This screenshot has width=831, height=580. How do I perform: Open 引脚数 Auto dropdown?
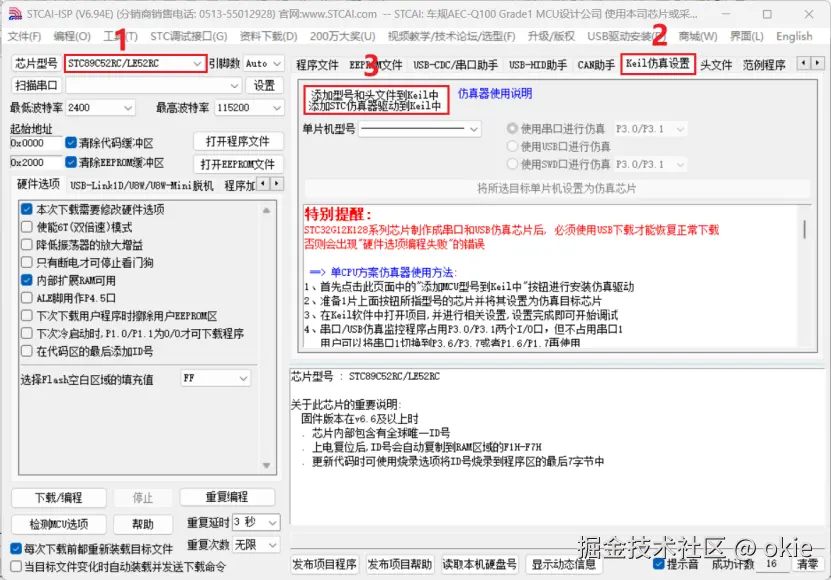tap(263, 64)
